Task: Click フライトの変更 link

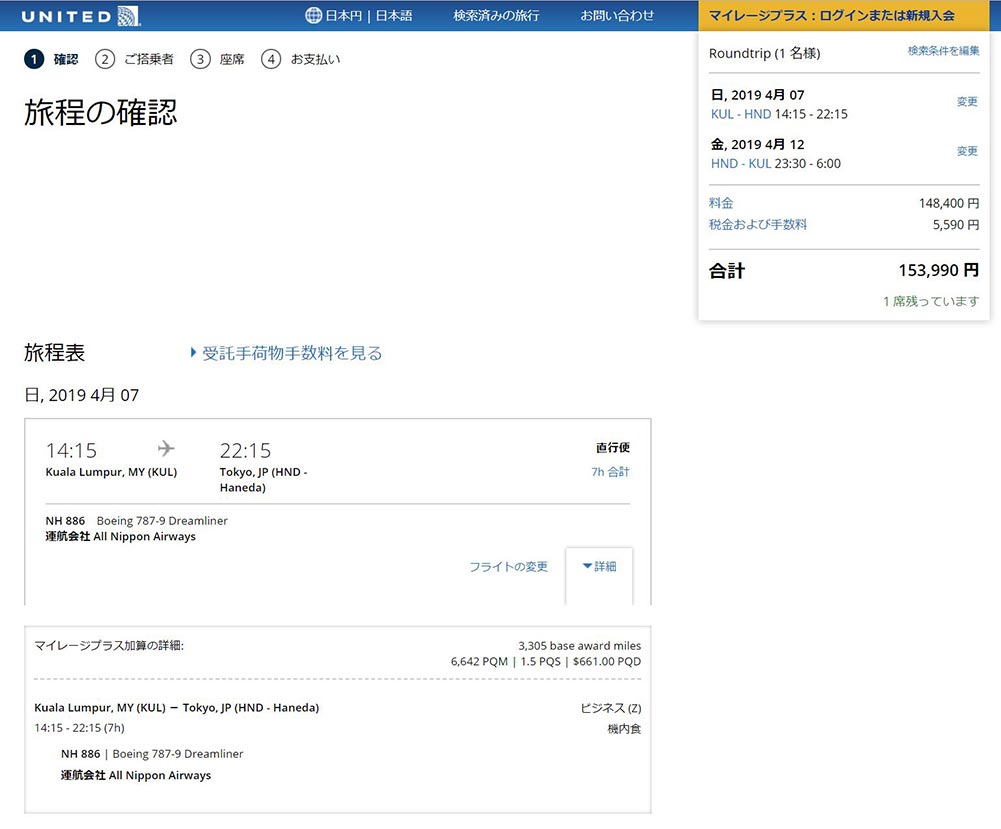Action: tap(508, 567)
